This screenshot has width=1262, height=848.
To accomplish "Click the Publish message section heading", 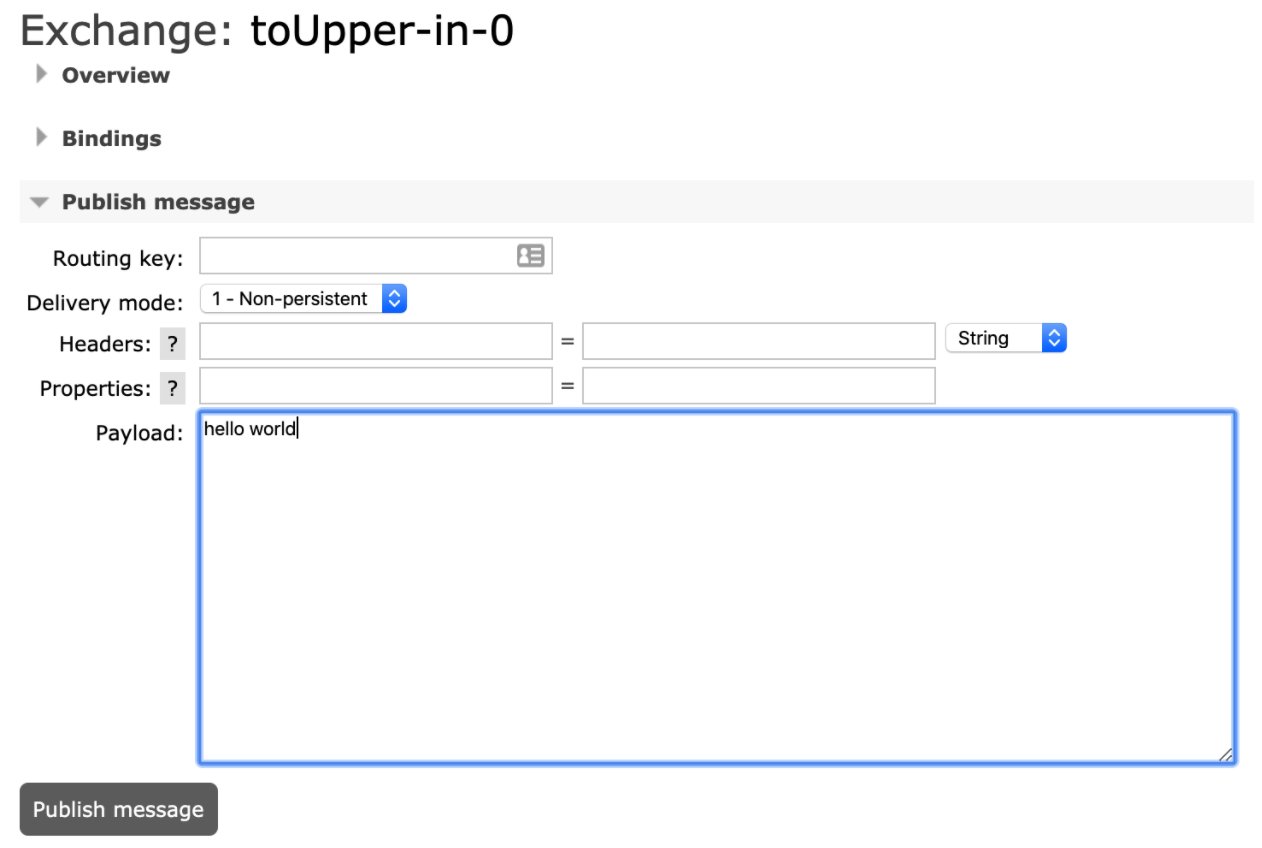I will 158,202.
